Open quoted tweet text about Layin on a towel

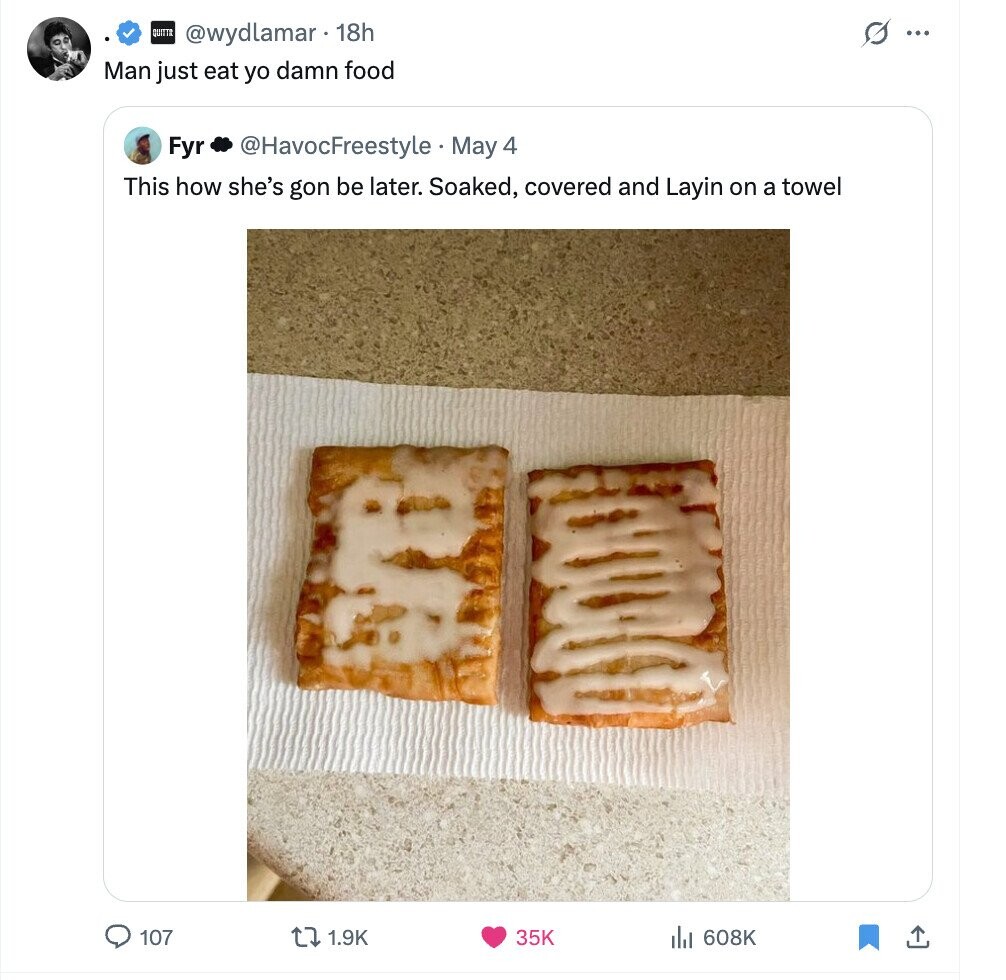tap(482, 186)
